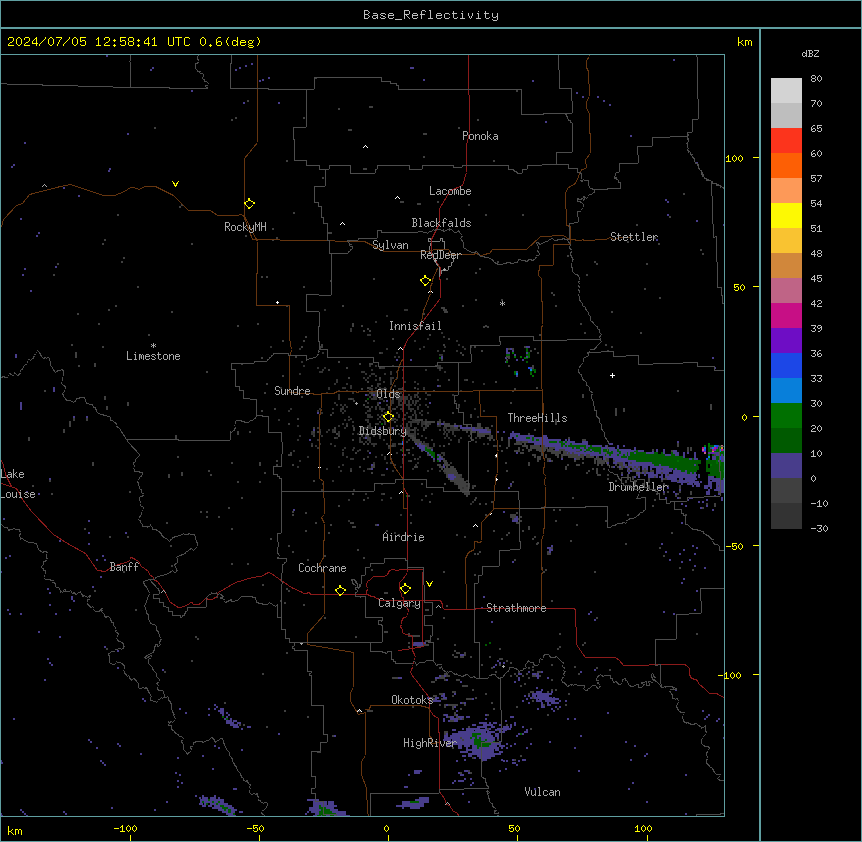Click the Calgary city label
862x842 pixels.
[x=399, y=603]
